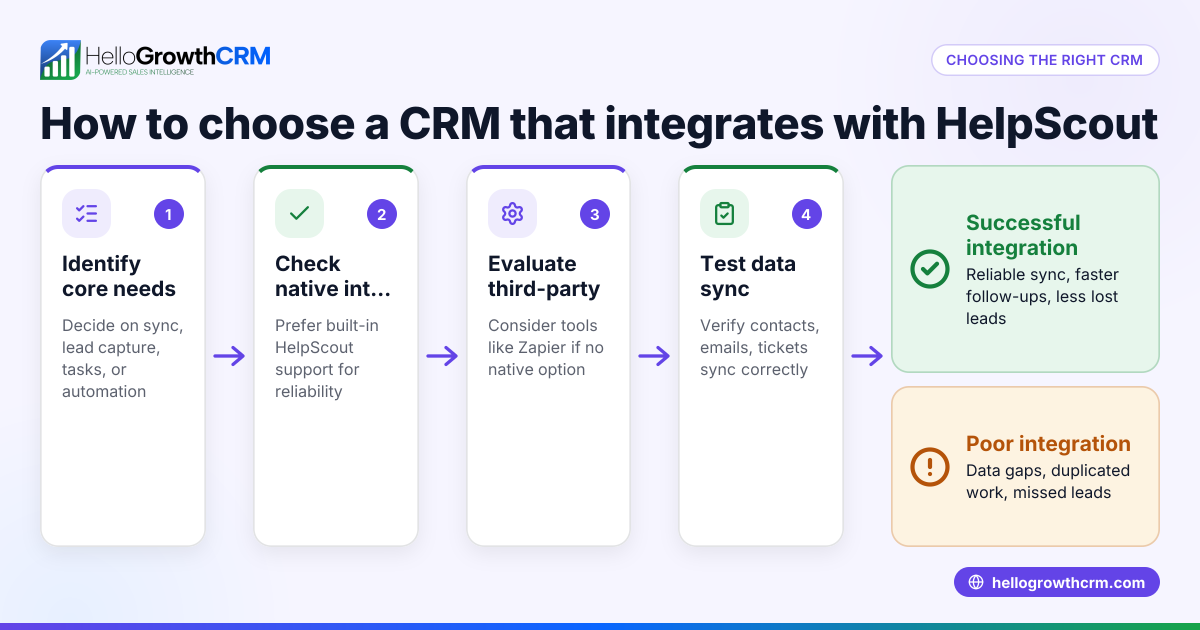The width and height of the screenshot is (1200, 630).
Task: Click 'Reliable sync, faster follow-ups' text
Action: [x=1042, y=296]
